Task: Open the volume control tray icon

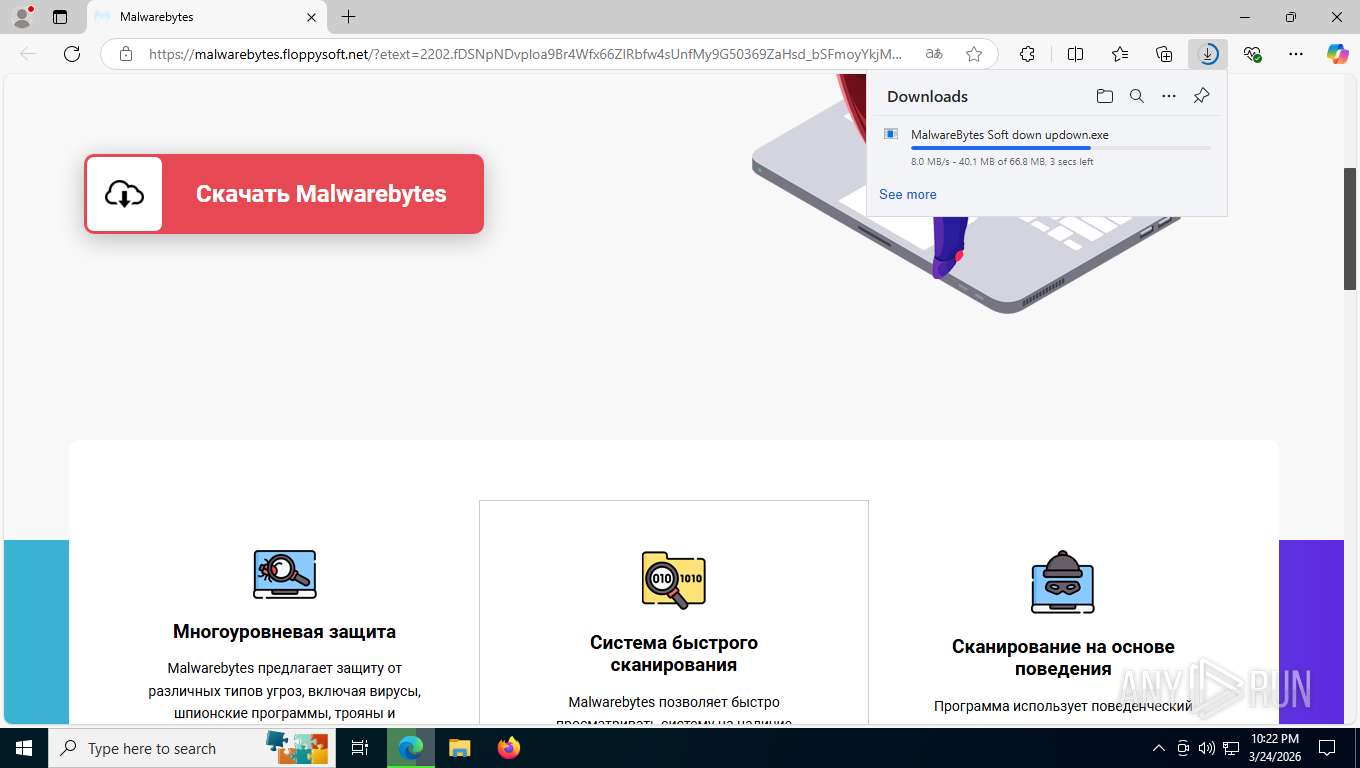Action: coord(1206,748)
